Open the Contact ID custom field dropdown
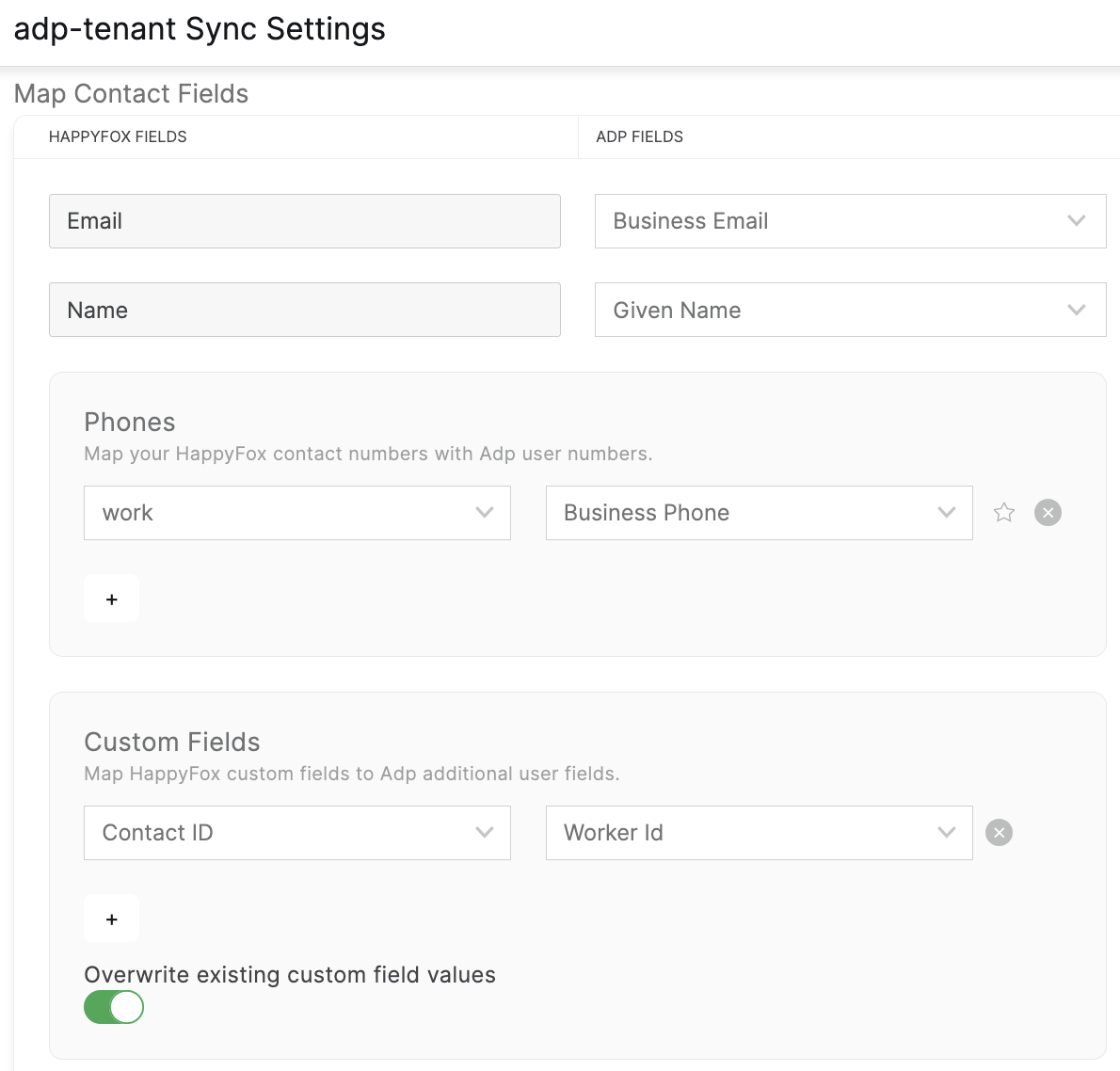 click(x=297, y=833)
